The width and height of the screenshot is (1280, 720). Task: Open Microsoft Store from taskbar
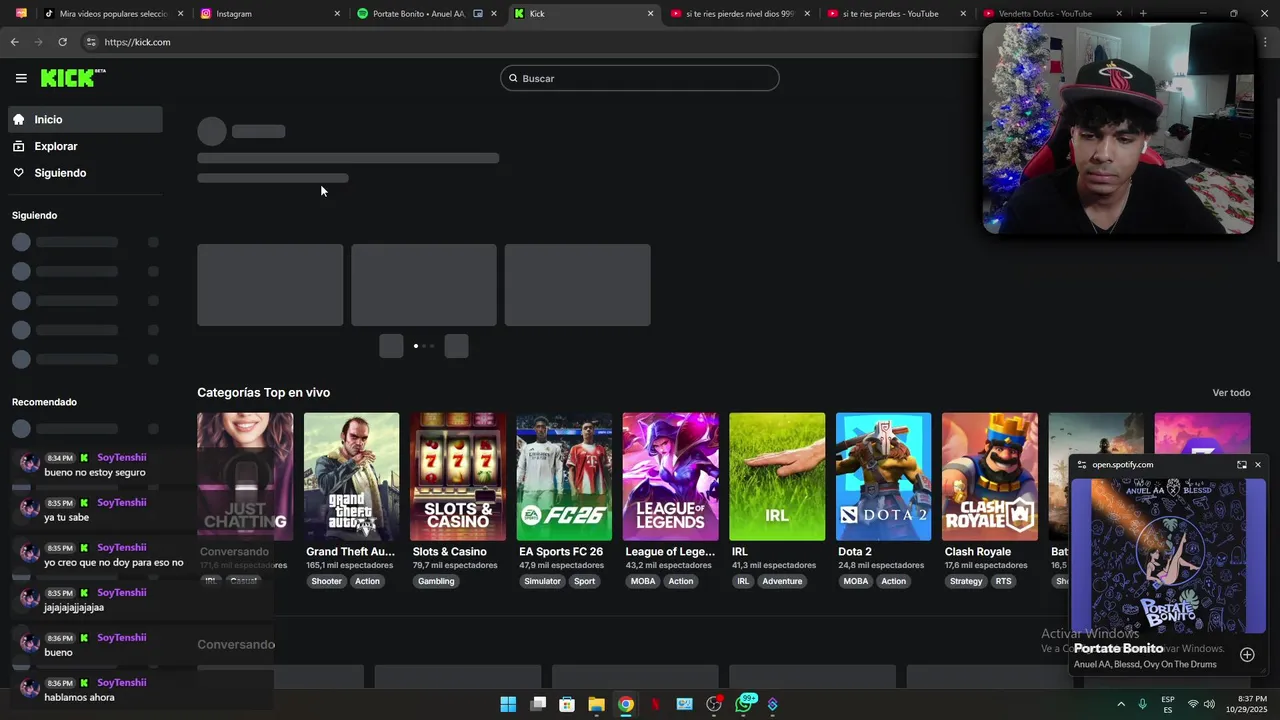567,704
